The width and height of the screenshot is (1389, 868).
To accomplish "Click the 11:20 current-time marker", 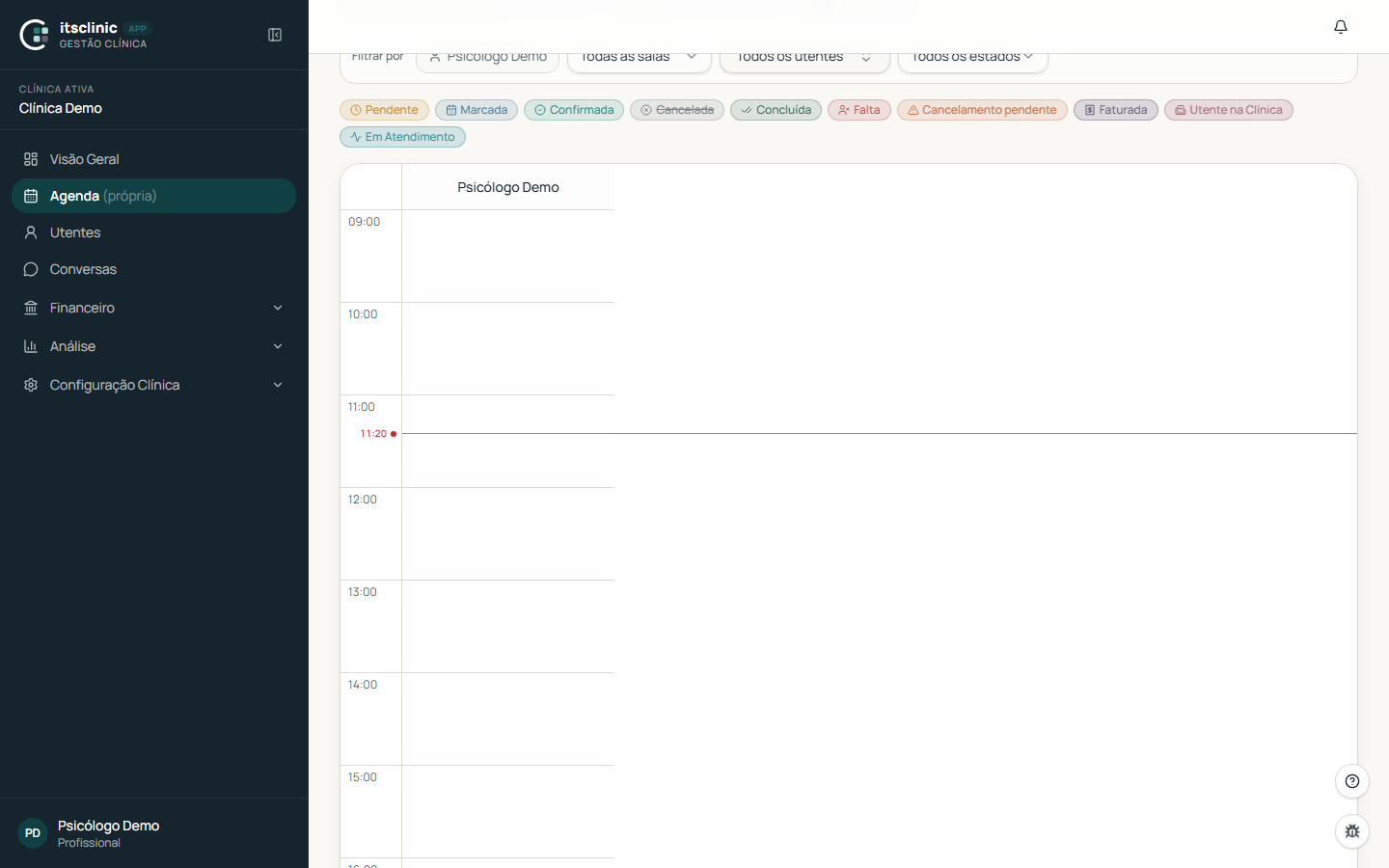I will pyautogui.click(x=378, y=434).
